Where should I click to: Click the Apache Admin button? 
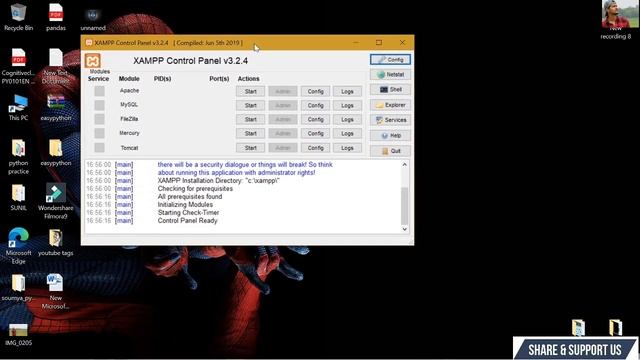click(283, 91)
